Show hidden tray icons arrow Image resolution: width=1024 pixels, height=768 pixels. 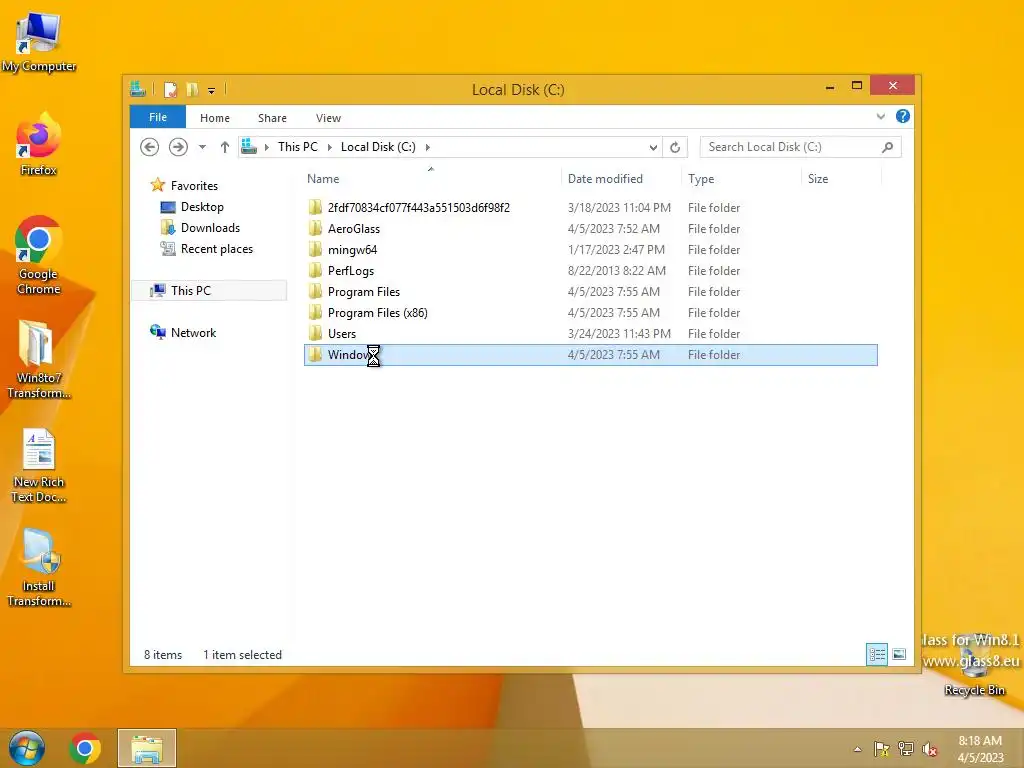click(857, 749)
